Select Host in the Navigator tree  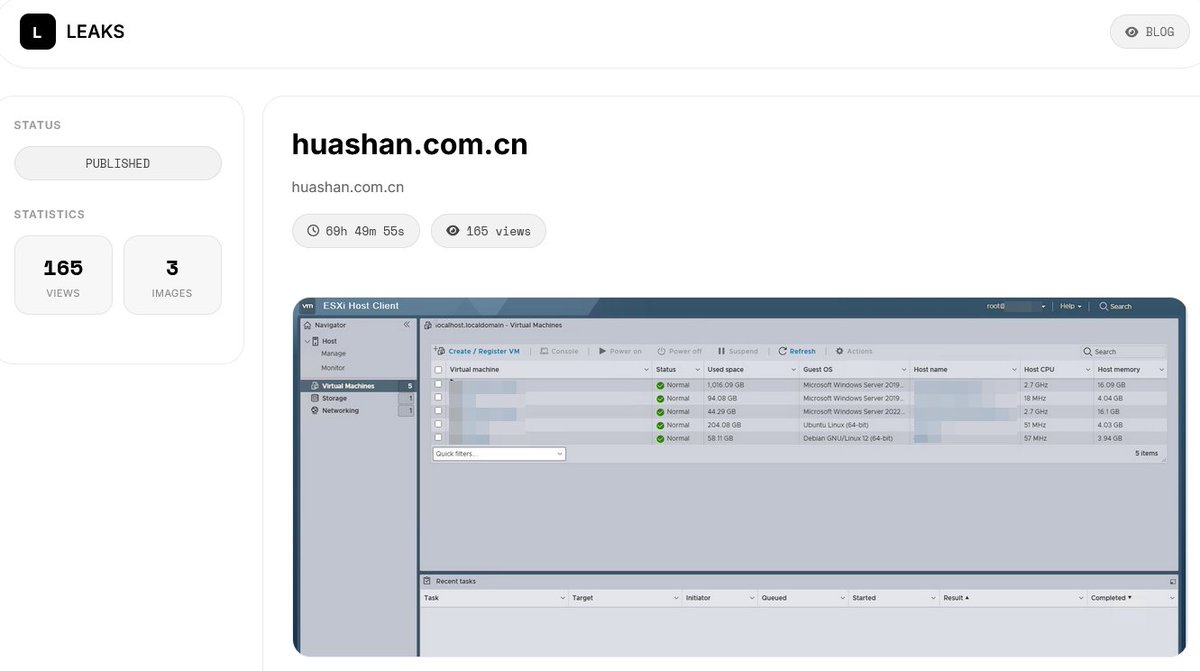coord(329,341)
